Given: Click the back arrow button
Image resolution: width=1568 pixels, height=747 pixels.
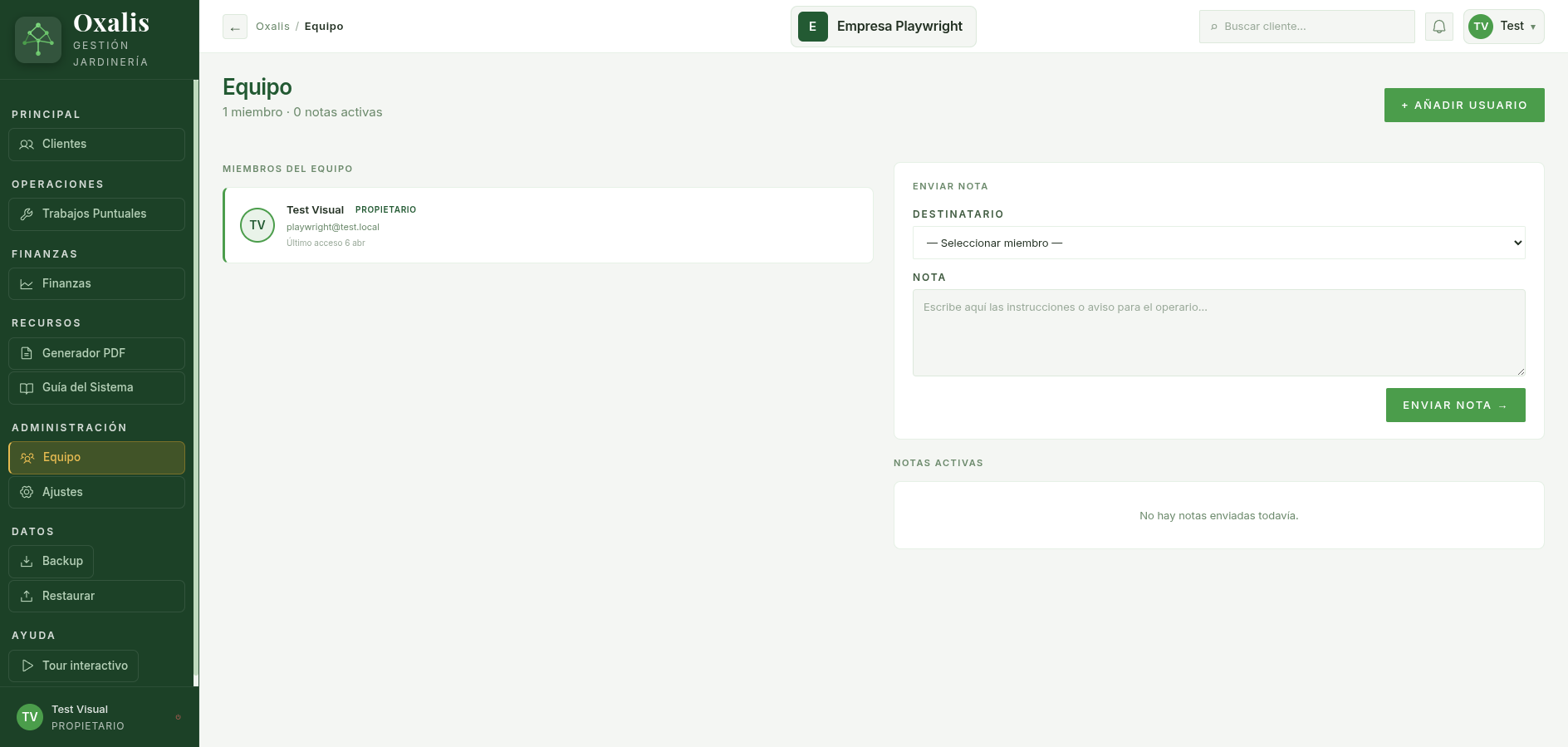Looking at the screenshot, I should [235, 27].
